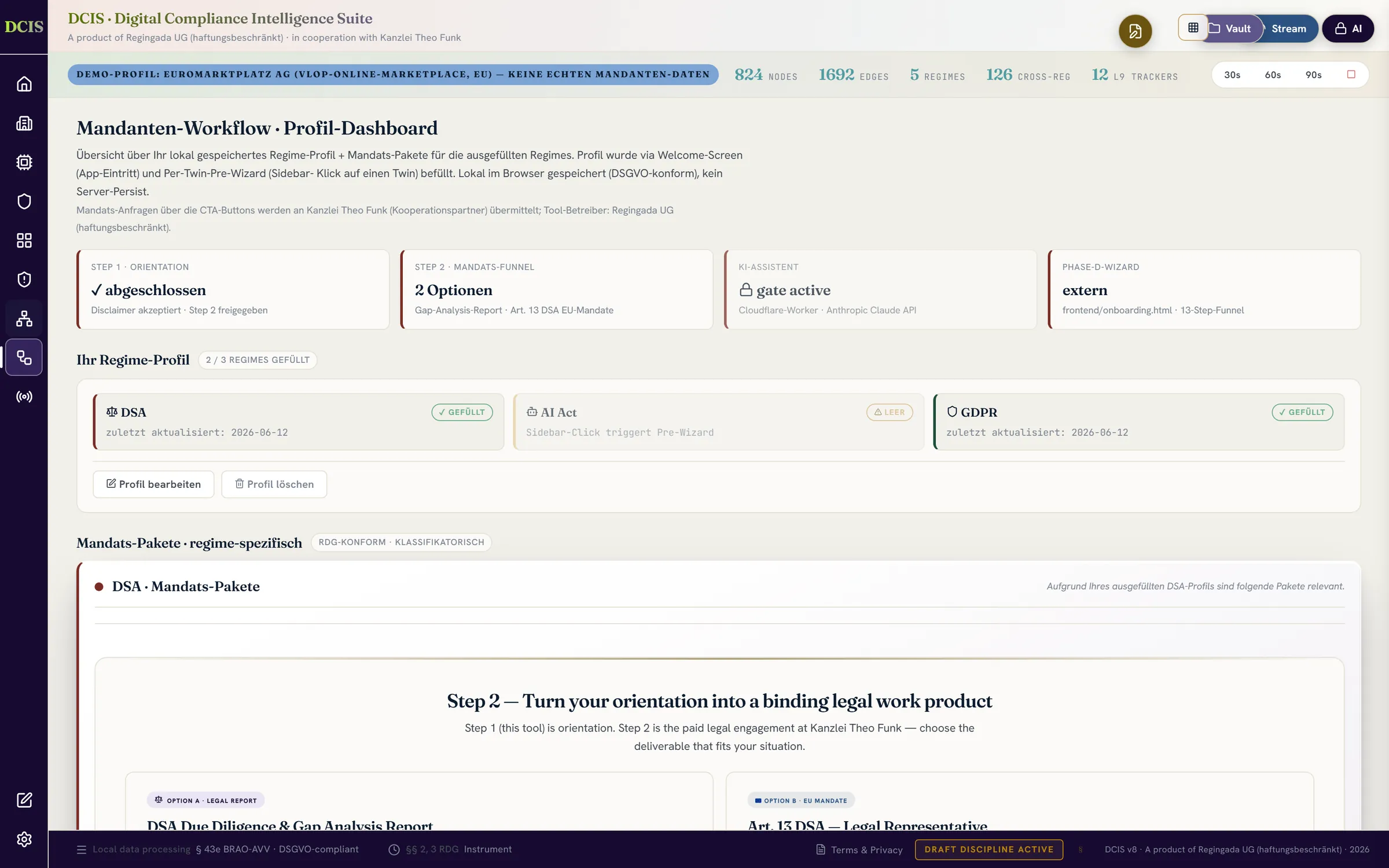This screenshot has width=1389, height=868.
Task: Click the demo-profile Euromarktplatz banner
Action: pyautogui.click(x=393, y=75)
